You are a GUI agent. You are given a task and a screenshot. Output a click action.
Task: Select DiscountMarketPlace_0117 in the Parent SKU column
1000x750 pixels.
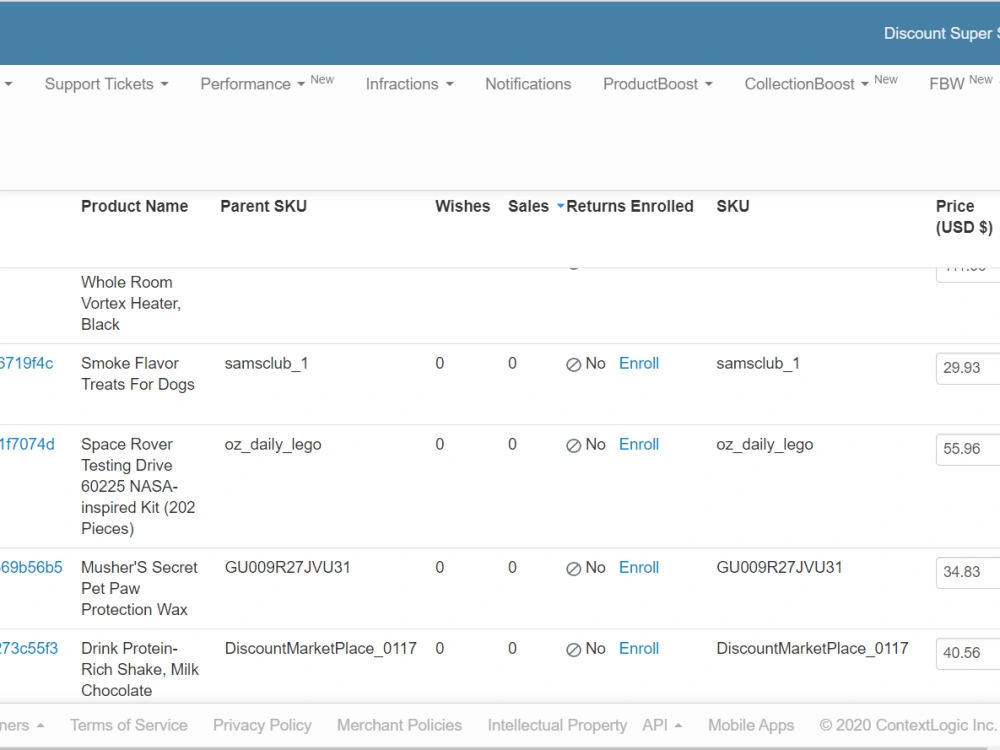point(321,649)
